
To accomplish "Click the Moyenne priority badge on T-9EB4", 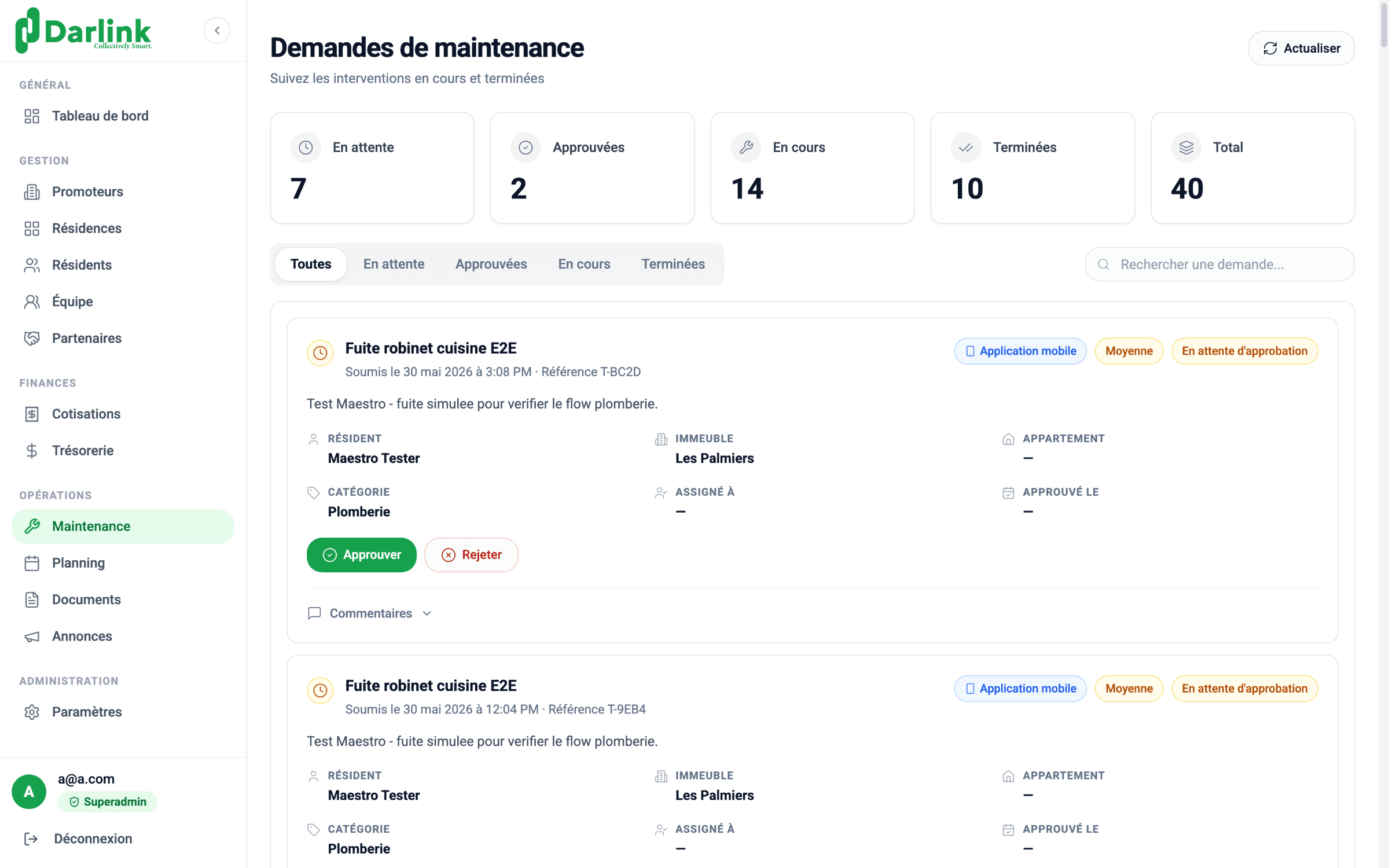I will click(x=1129, y=688).
